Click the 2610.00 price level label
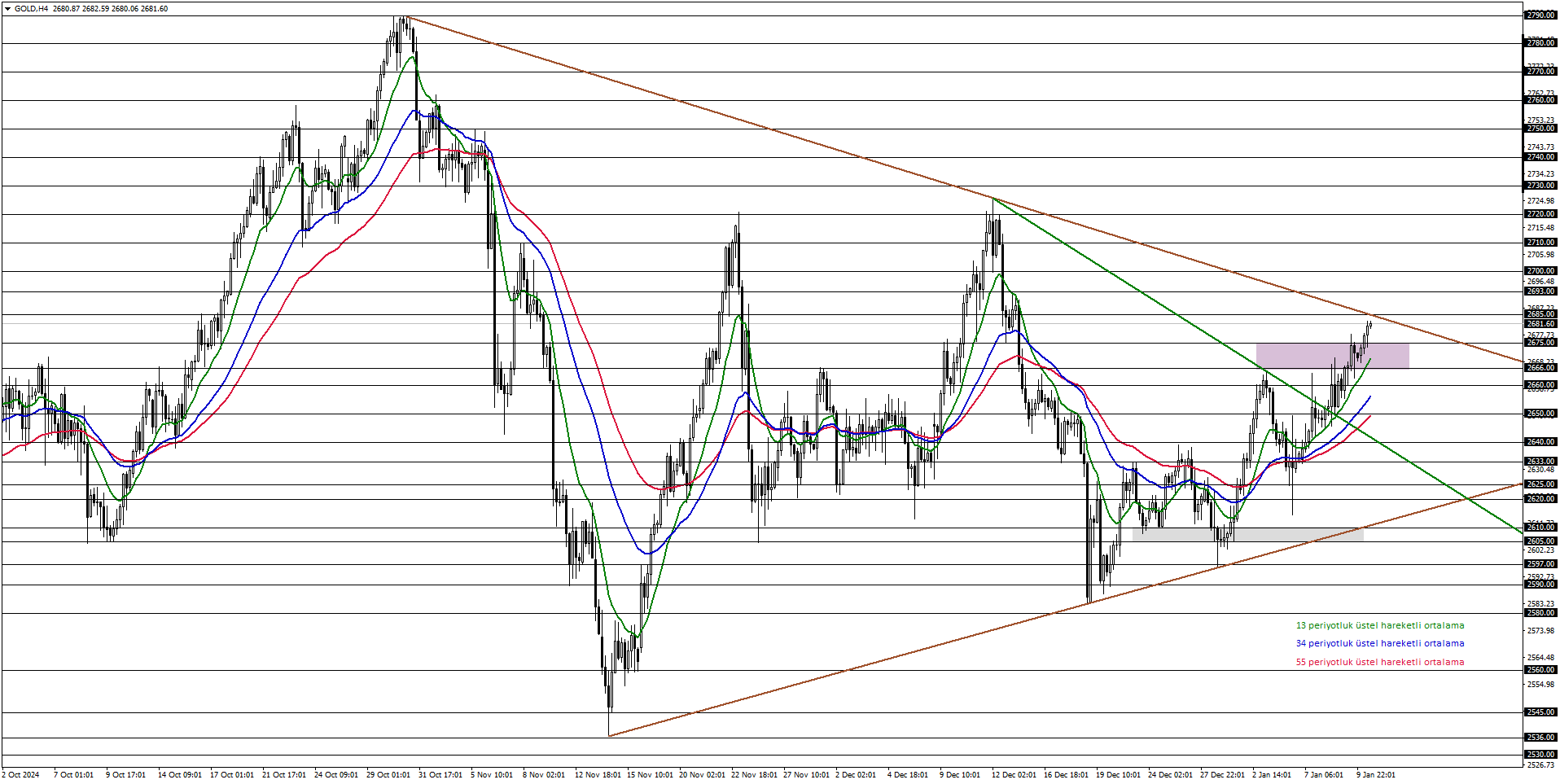The image size is (1560, 784). [x=1540, y=528]
